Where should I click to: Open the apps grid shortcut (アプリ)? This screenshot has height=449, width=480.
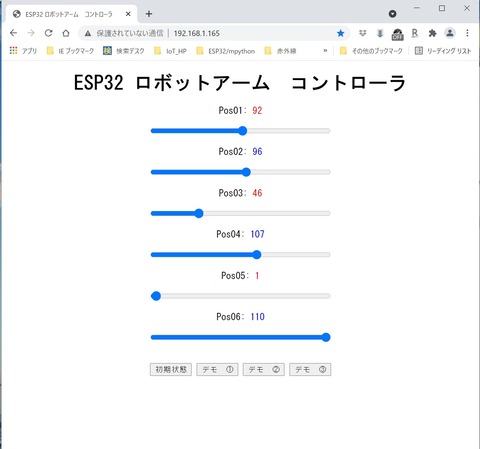[23, 51]
